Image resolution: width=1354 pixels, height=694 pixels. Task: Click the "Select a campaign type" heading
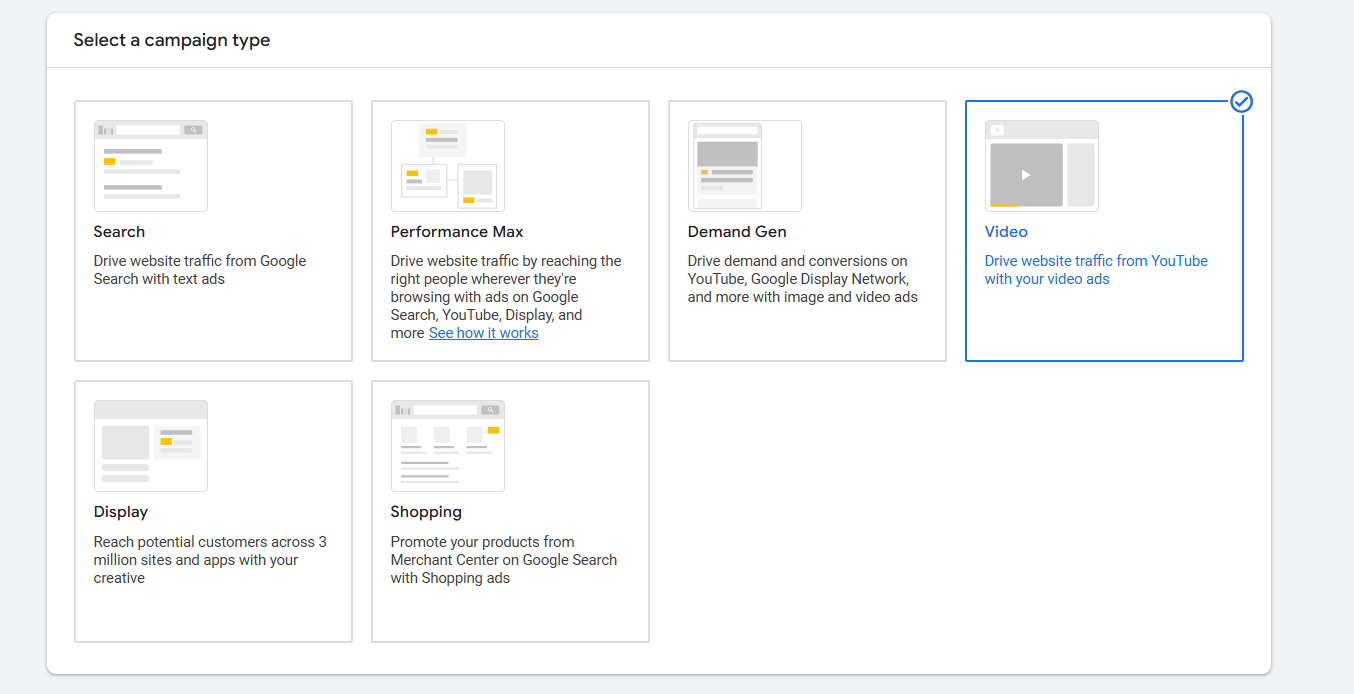click(x=171, y=41)
